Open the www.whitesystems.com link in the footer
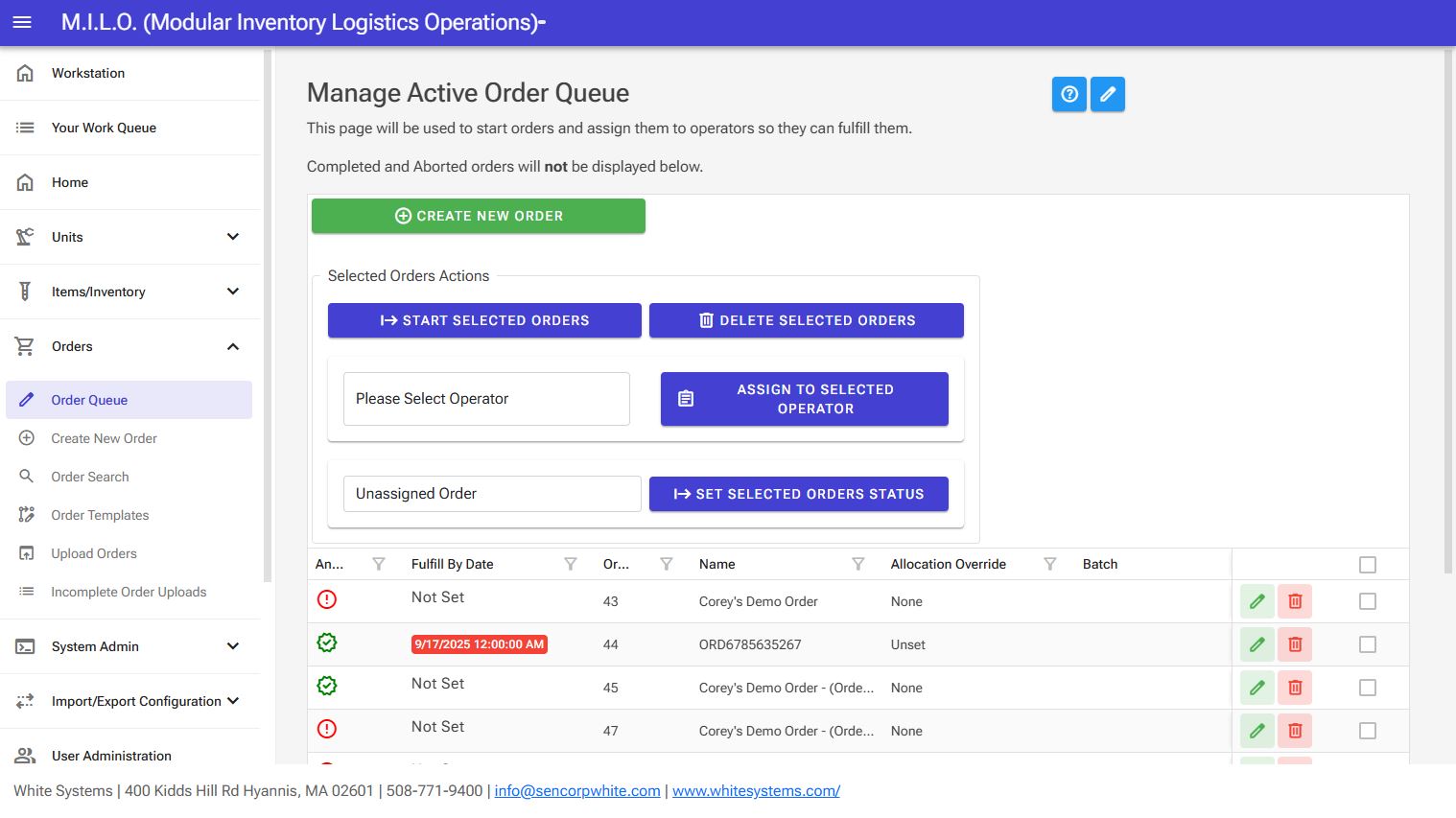Viewport: 1456px width, 818px height. [x=756, y=790]
